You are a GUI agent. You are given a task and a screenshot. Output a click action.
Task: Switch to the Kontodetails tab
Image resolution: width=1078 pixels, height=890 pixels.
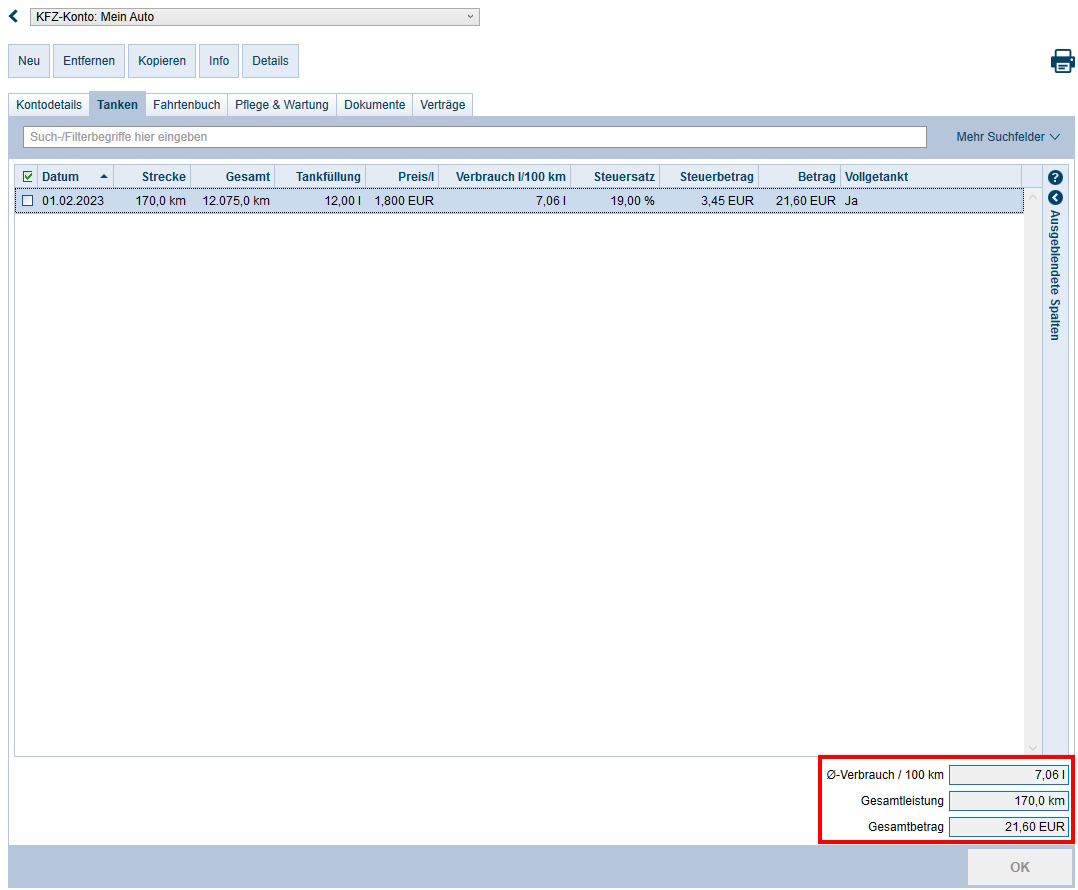[x=49, y=104]
